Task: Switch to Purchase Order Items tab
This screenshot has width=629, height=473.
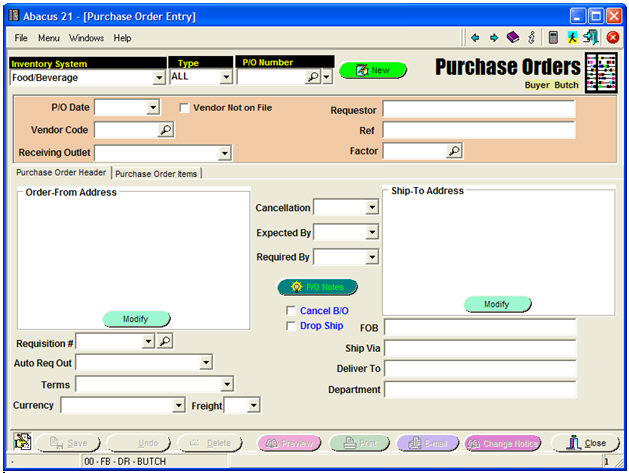Action: pos(157,174)
